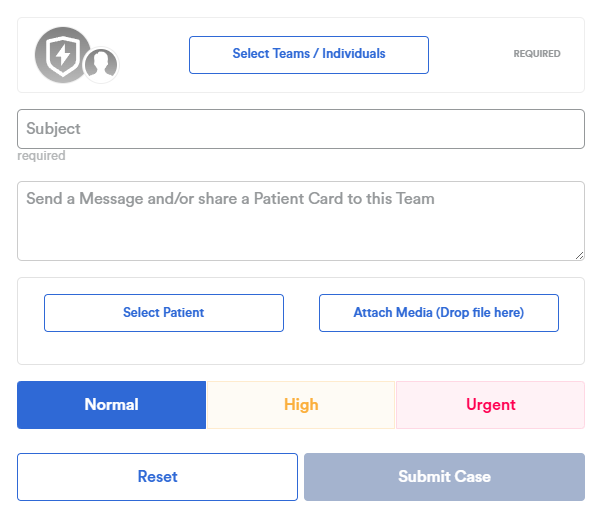Viewport: 600px width, 527px height.
Task: Click into the message text area
Action: point(300,221)
